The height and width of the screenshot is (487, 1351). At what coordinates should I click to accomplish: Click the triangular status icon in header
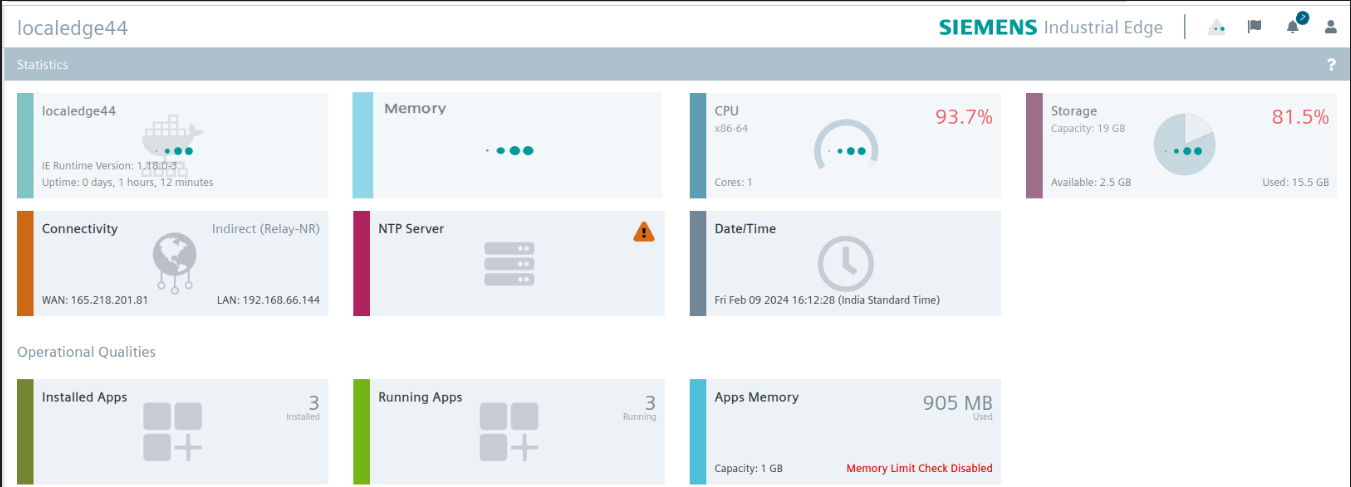pos(1217,27)
